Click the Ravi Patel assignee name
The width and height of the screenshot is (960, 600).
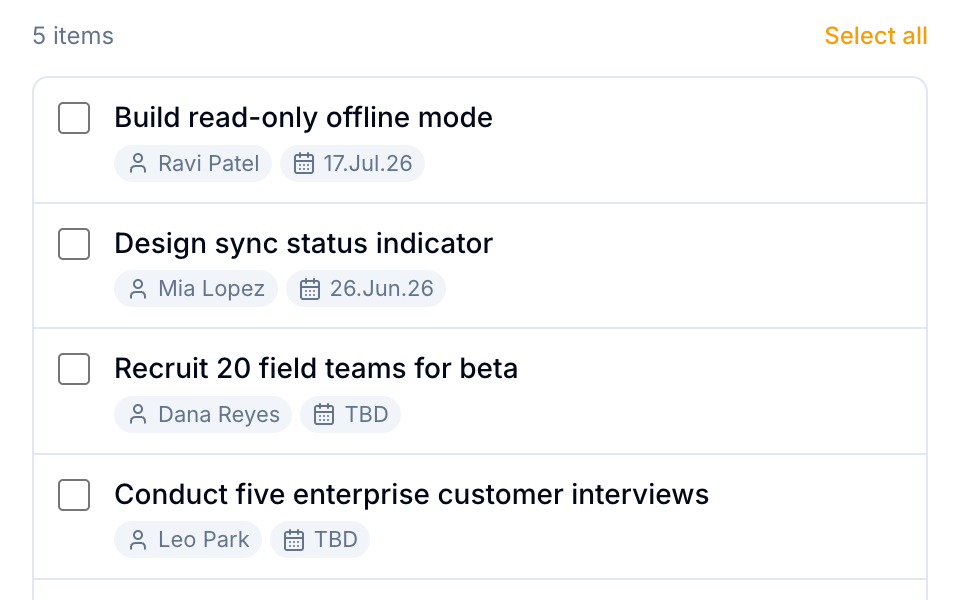click(209, 163)
